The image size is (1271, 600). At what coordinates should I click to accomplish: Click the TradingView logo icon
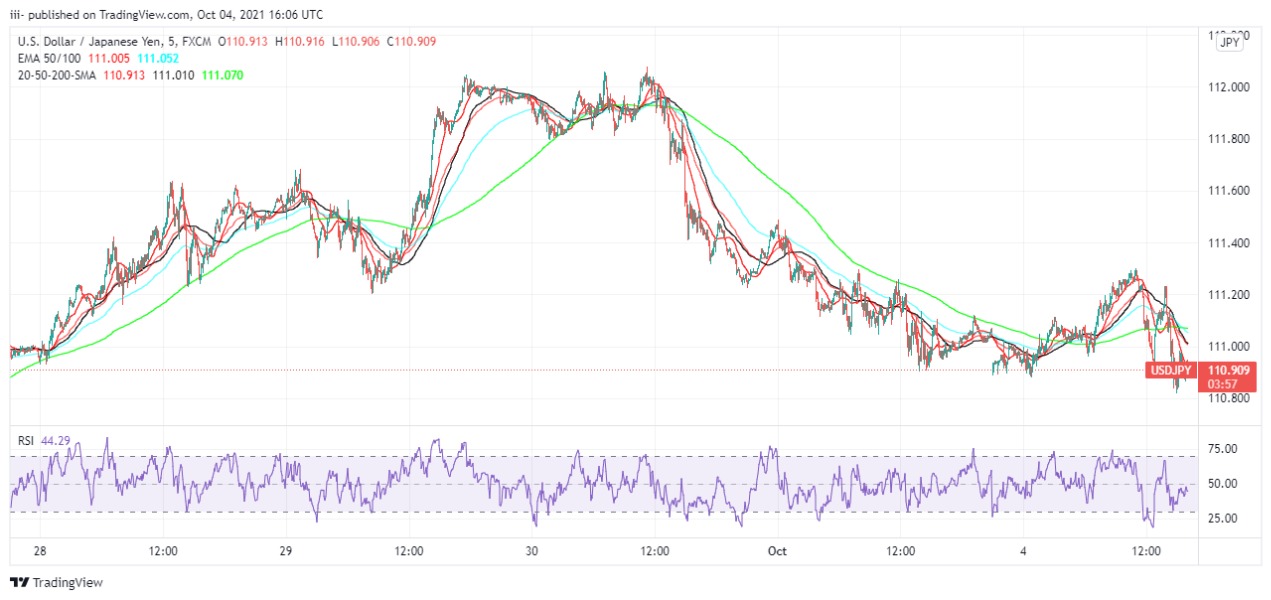[19, 582]
